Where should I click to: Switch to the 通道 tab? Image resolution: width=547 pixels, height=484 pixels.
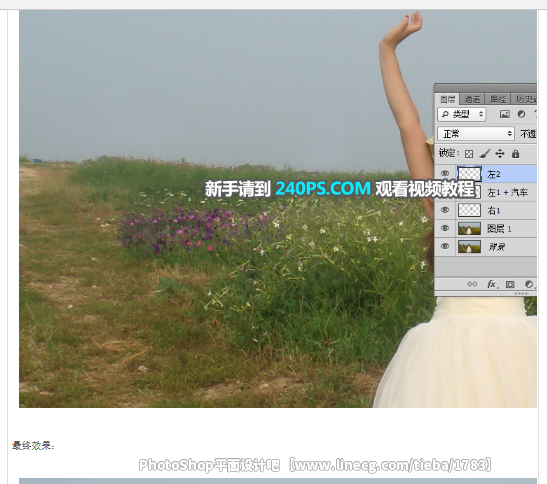pyautogui.click(x=472, y=99)
